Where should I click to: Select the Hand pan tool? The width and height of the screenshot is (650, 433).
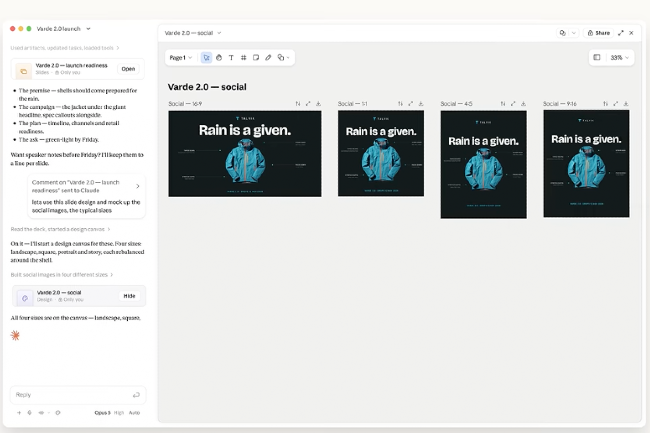click(x=219, y=58)
